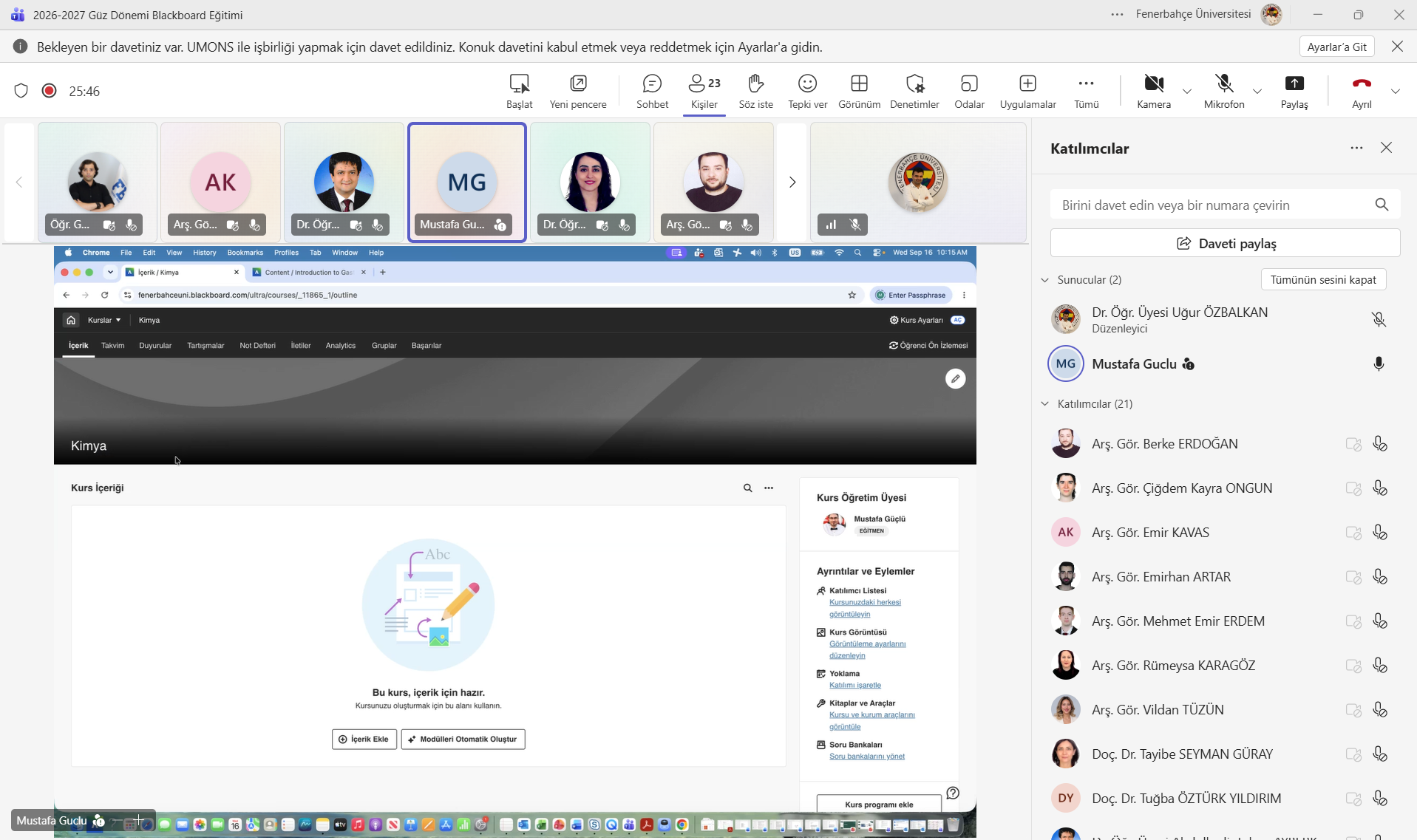The height and width of the screenshot is (840, 1417).
Task: Select the Kişiler tab in toolbar
Action: coord(704,91)
